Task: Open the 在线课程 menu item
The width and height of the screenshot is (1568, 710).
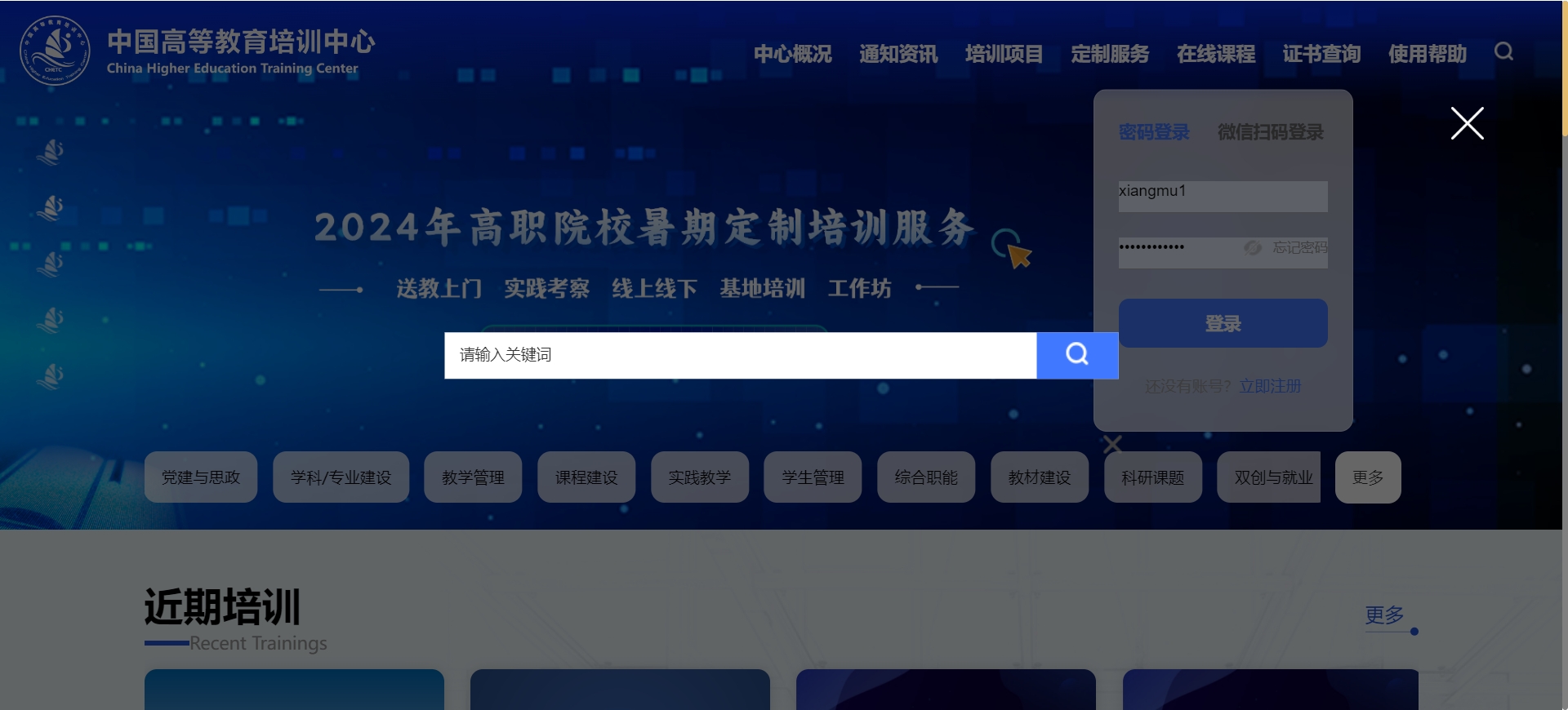Action: tap(1215, 54)
